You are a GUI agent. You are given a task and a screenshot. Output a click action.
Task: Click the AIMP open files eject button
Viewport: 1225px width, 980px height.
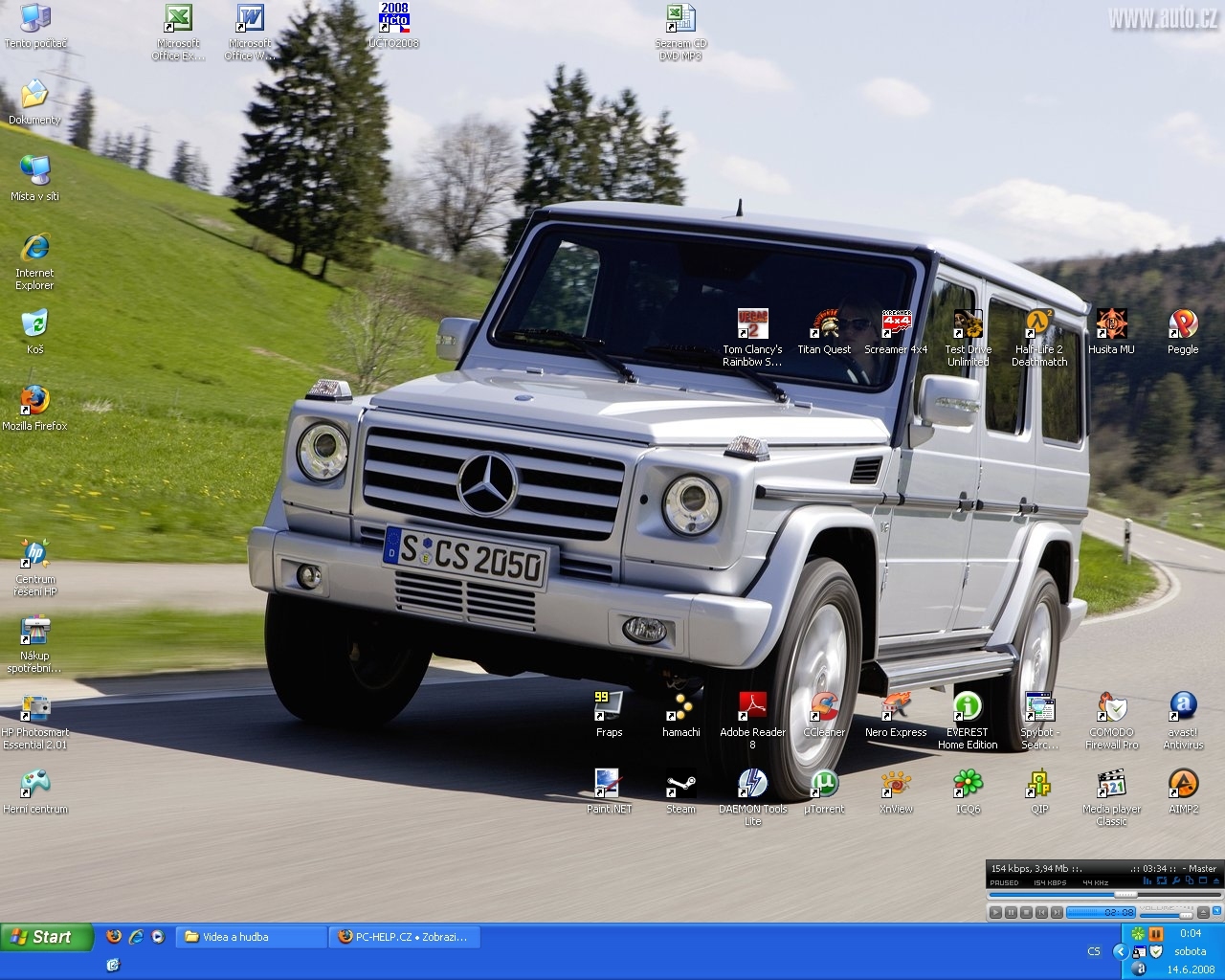point(1203,913)
